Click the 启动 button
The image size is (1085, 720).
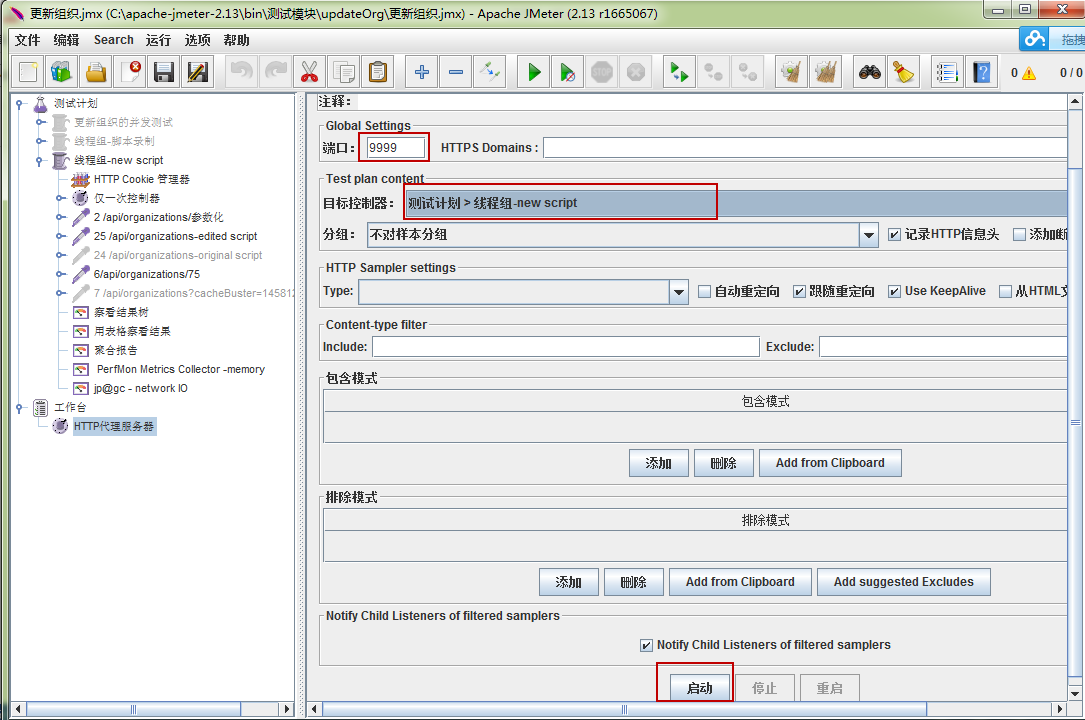[x=700, y=688]
